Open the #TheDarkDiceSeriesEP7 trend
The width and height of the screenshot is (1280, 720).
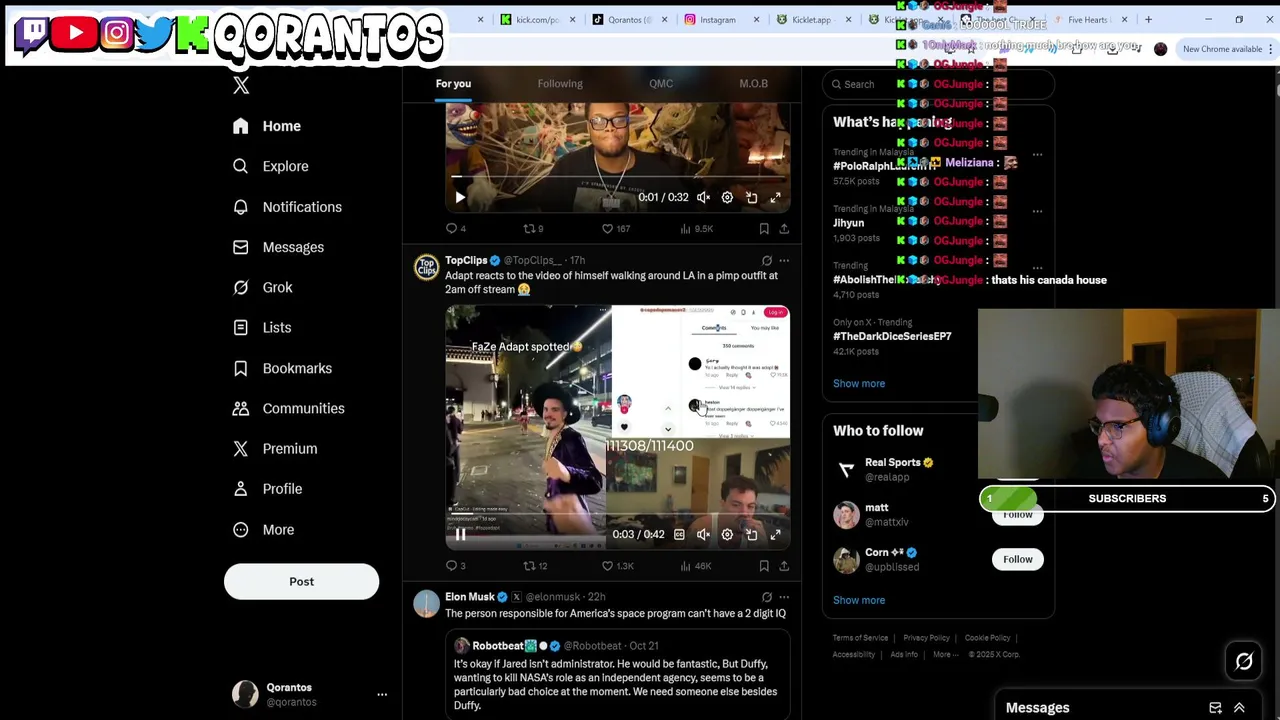(892, 336)
